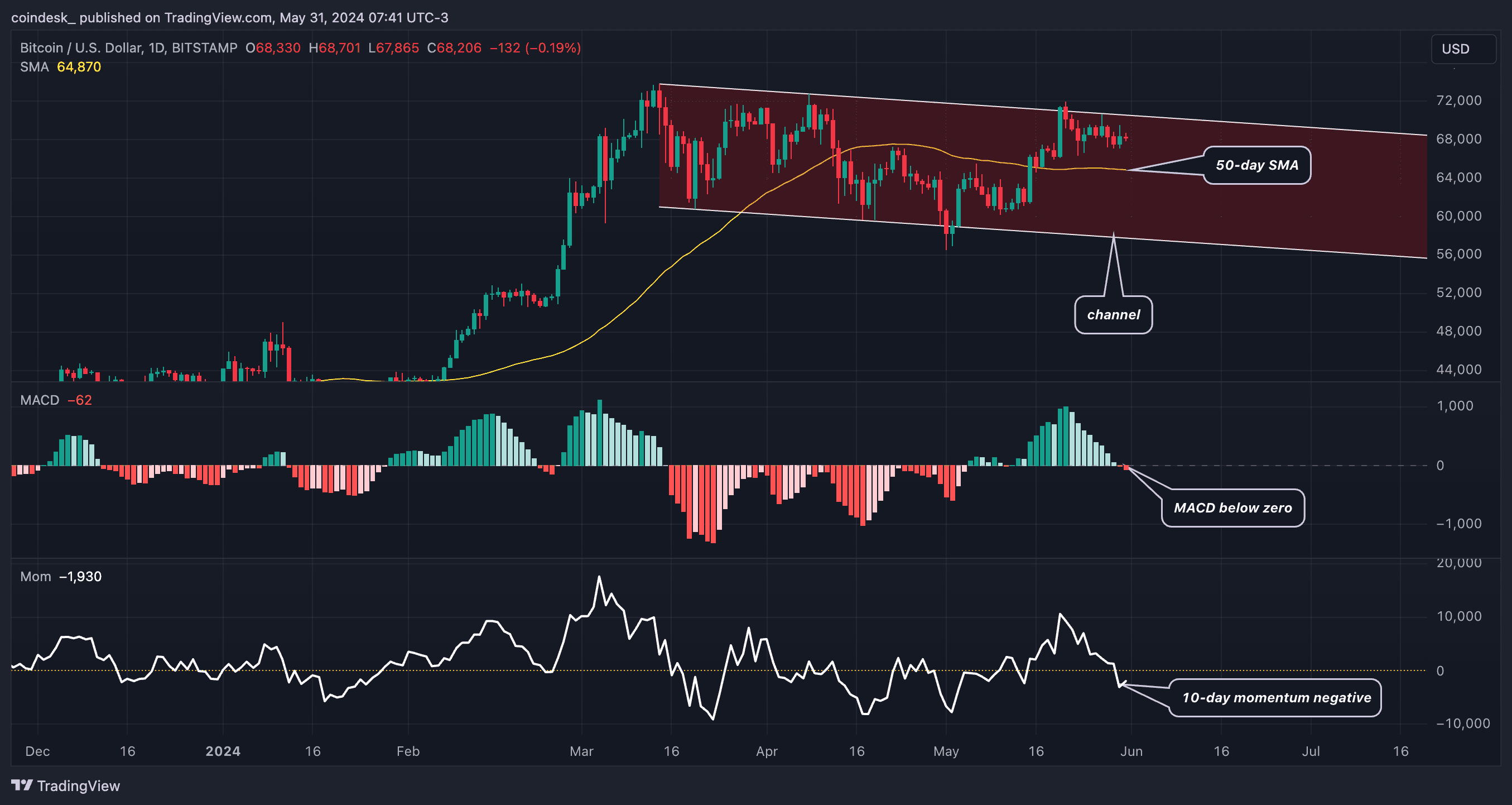The width and height of the screenshot is (1512, 805).
Task: Click the MACD 1,000 axis label
Action: point(1455,406)
